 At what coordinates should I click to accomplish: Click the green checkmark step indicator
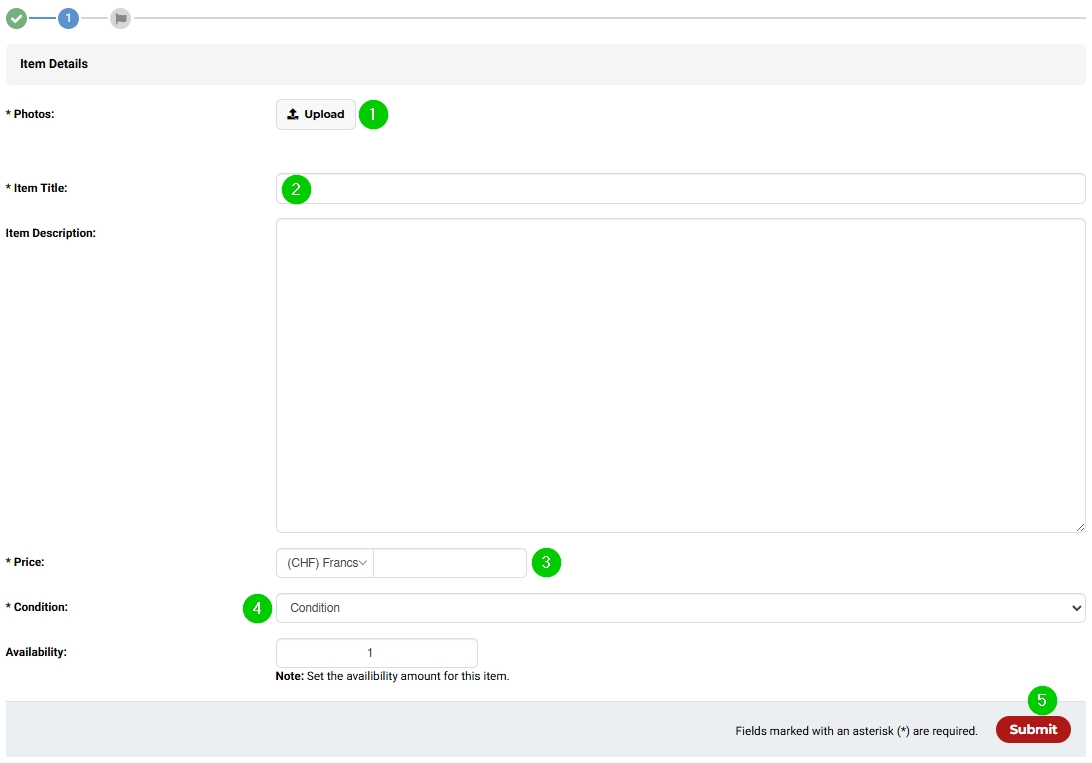[16, 17]
